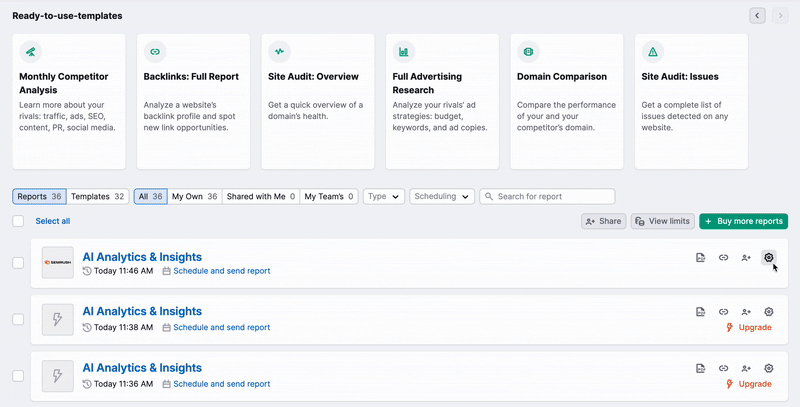Click Upgrade link on the second report
Image resolution: width=800 pixels, height=407 pixels.
coord(748,328)
